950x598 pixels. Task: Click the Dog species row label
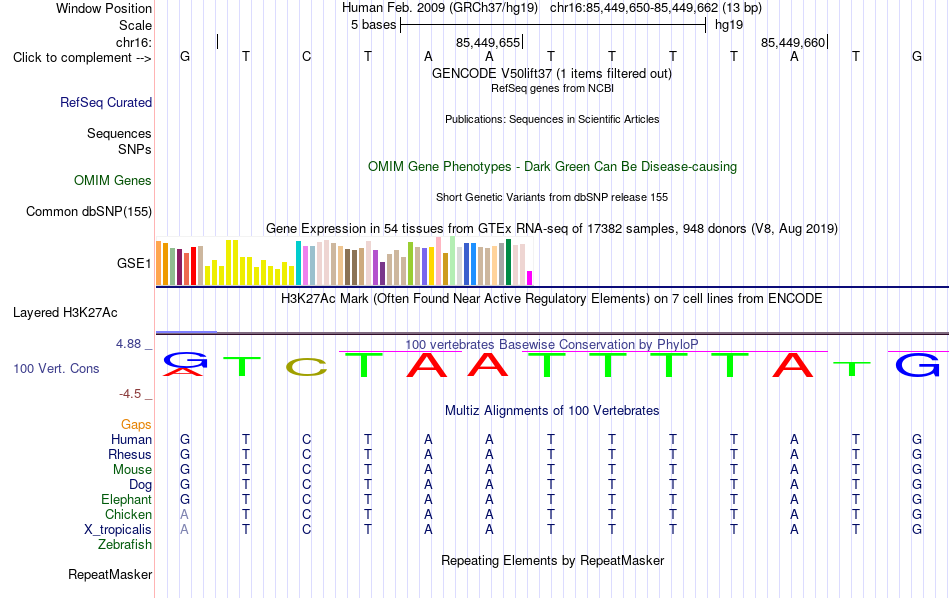(141, 485)
